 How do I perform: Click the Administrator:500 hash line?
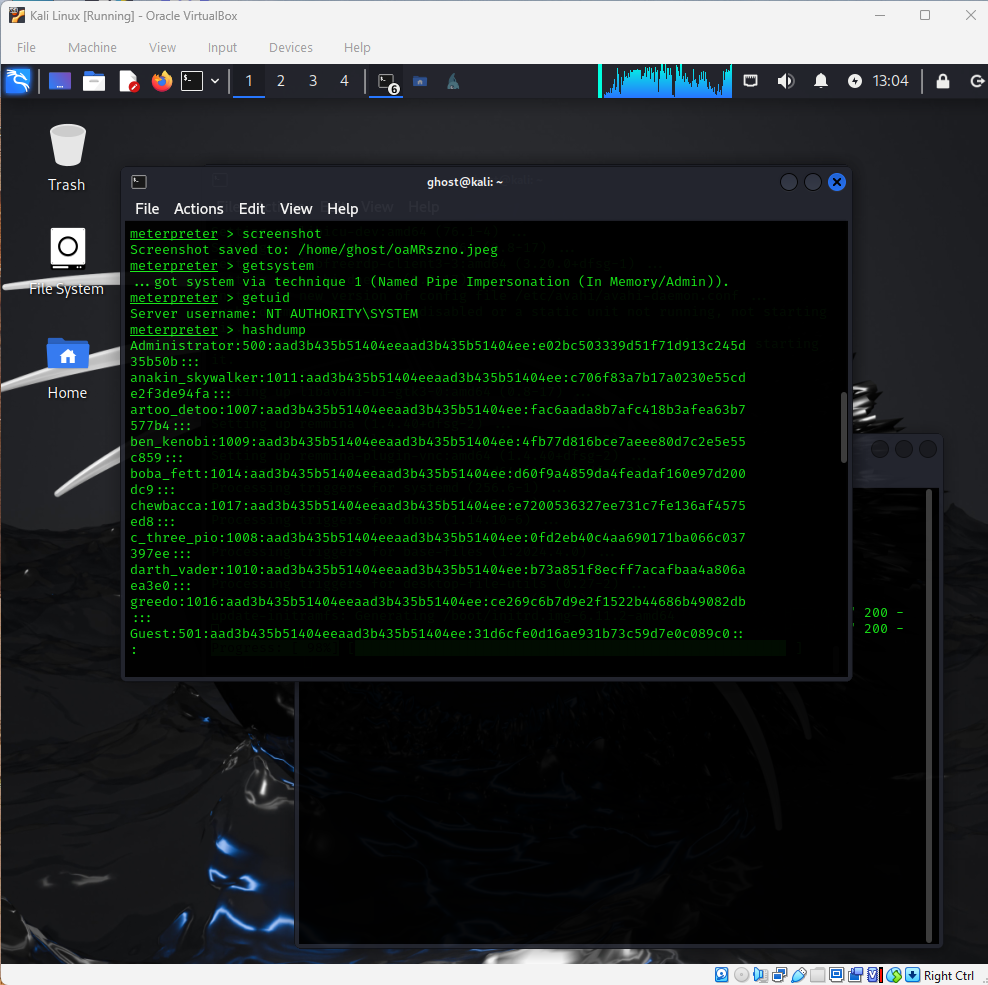(x=437, y=354)
